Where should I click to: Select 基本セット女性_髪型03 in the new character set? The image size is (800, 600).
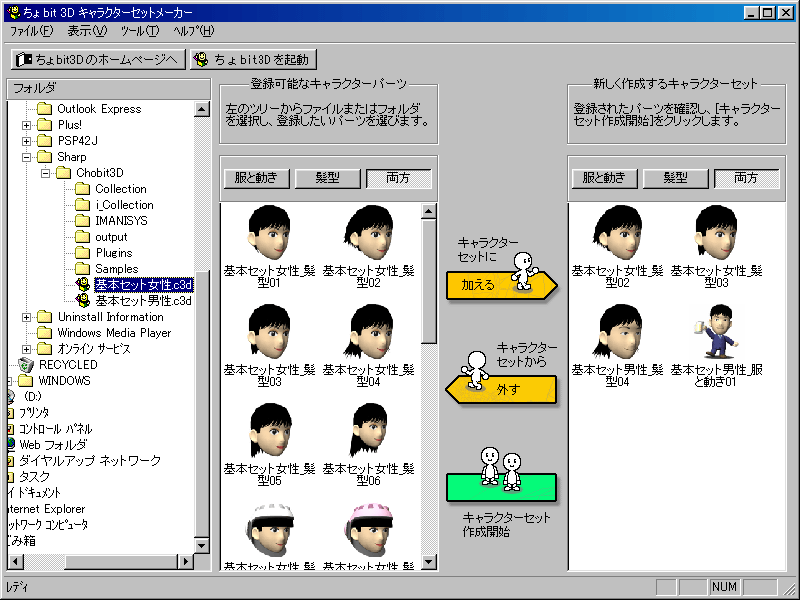tap(716, 247)
